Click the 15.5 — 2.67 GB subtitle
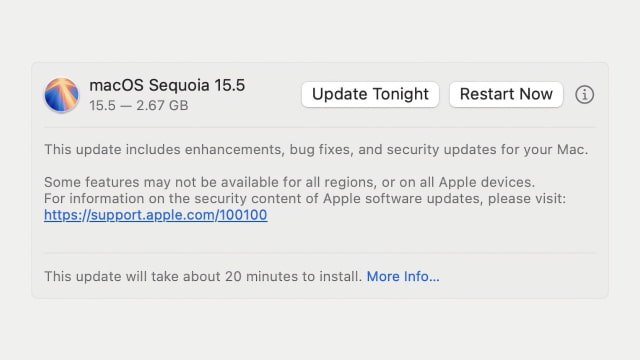The width and height of the screenshot is (640, 360). click(139, 106)
